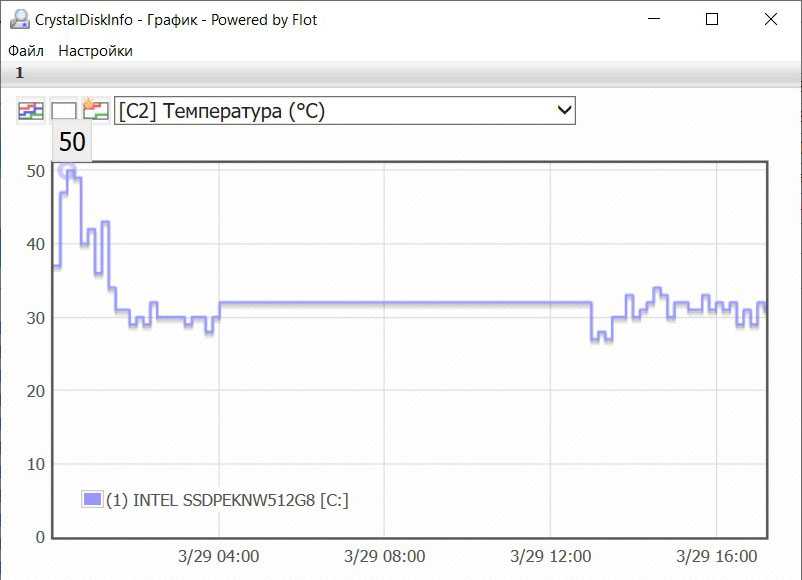Click the 50 value tooltip
802x580 pixels.
(72, 143)
